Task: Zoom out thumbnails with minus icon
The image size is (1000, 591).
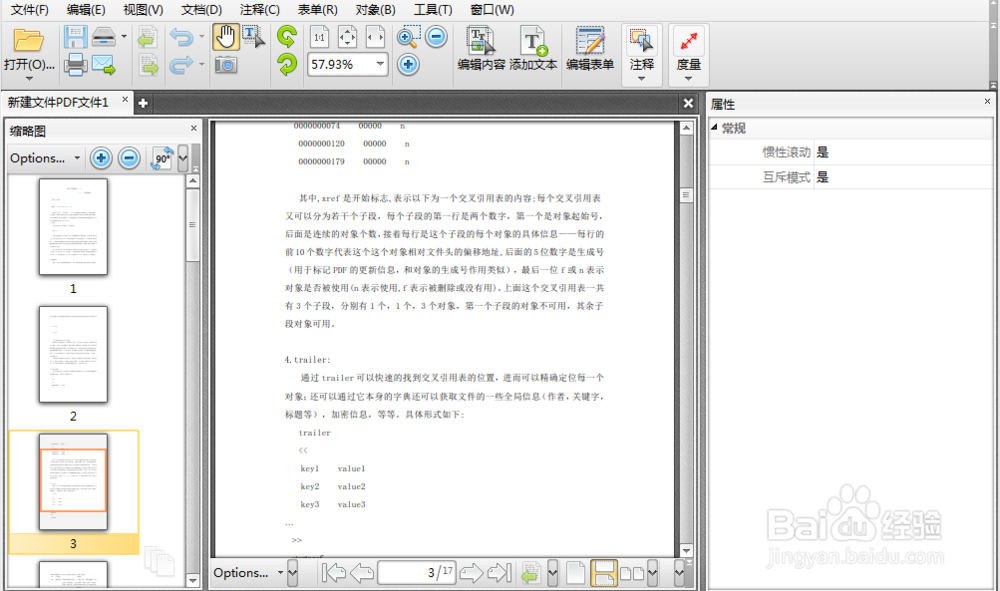Action: point(129,158)
